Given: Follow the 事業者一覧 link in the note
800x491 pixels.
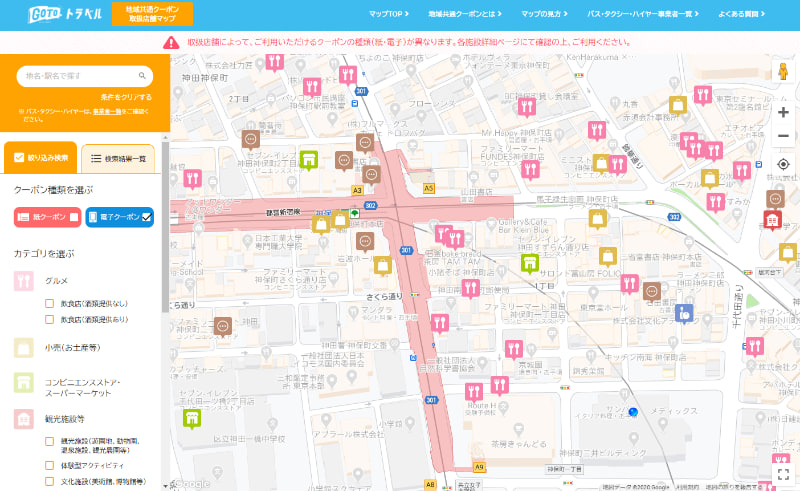Looking at the screenshot, I should pyautogui.click(x=107, y=111).
